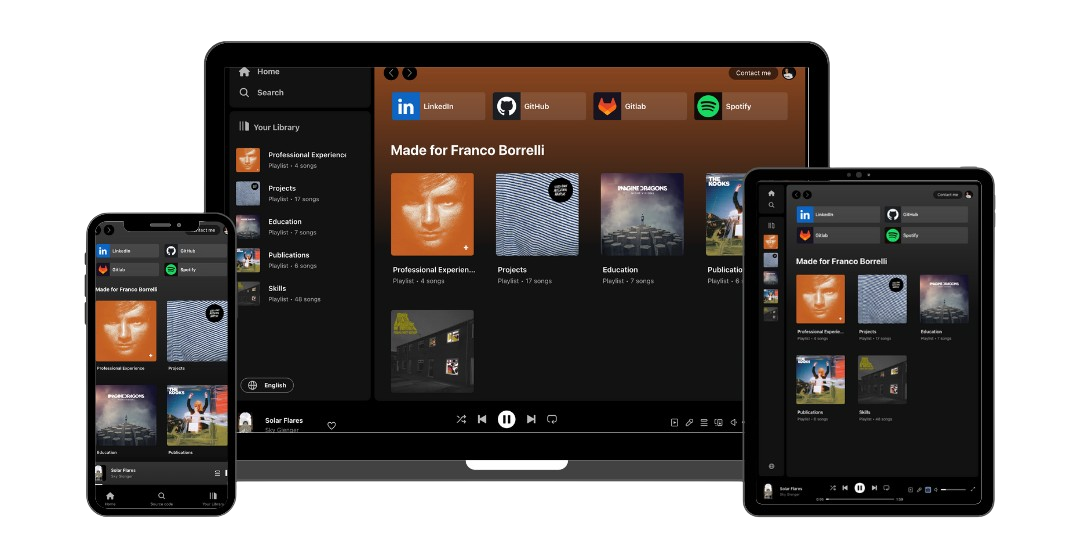Skip to next track on the laptop

tap(531, 419)
